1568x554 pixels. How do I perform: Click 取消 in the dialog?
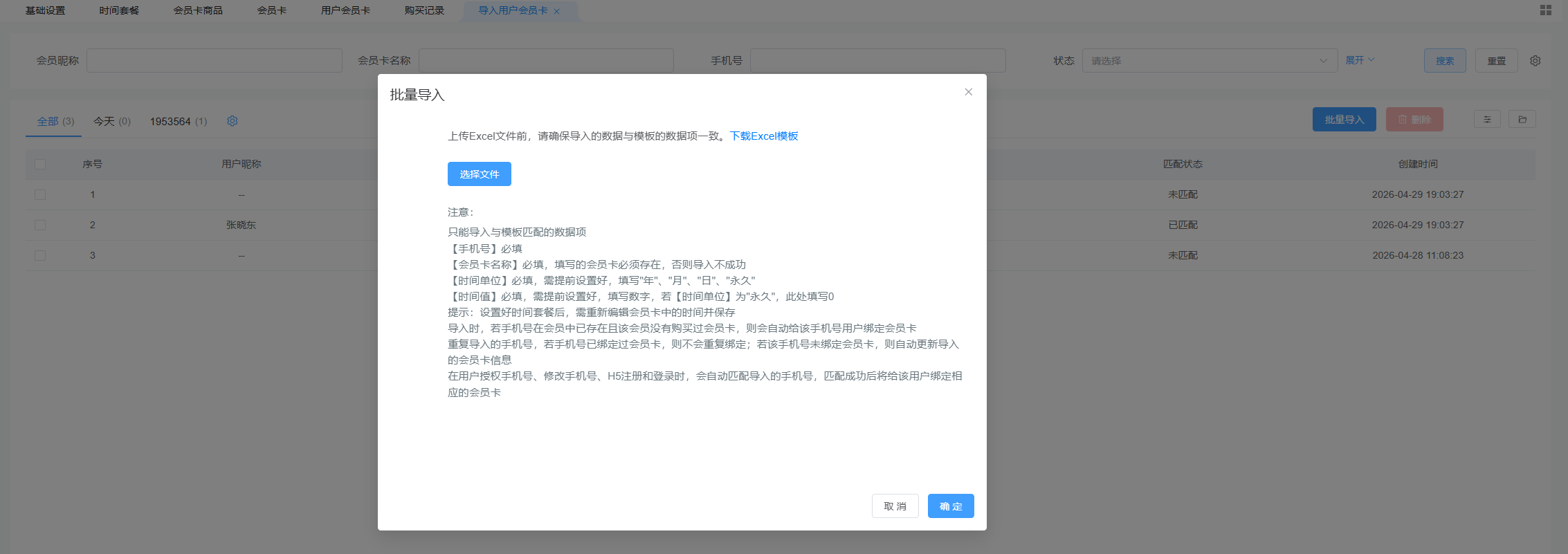pyautogui.click(x=895, y=506)
